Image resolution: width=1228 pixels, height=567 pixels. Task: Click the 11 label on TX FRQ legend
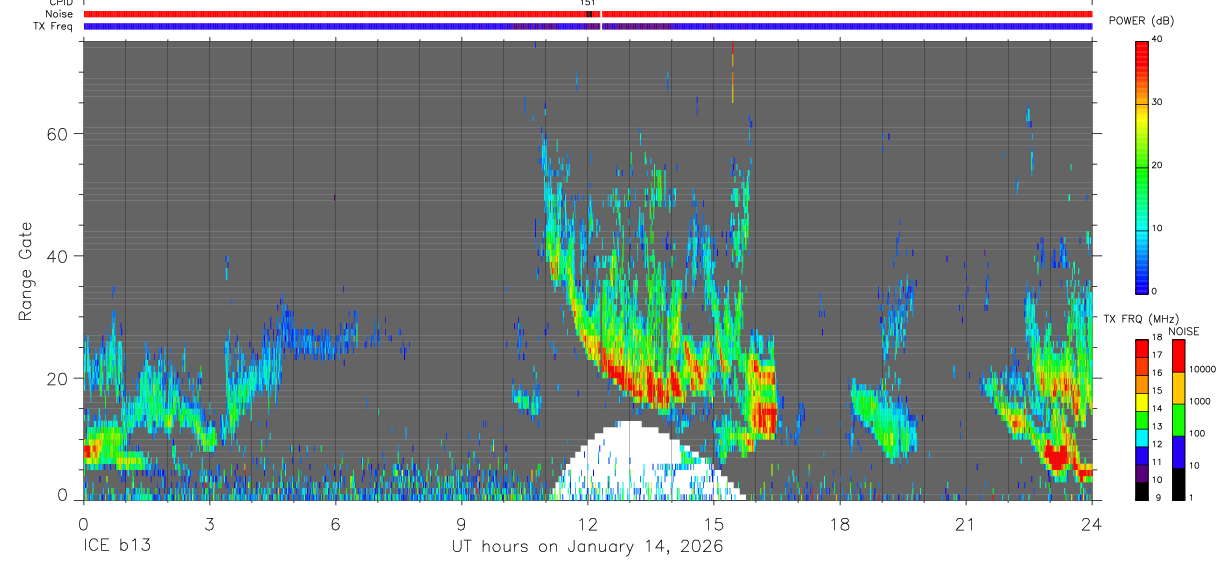pos(1158,463)
